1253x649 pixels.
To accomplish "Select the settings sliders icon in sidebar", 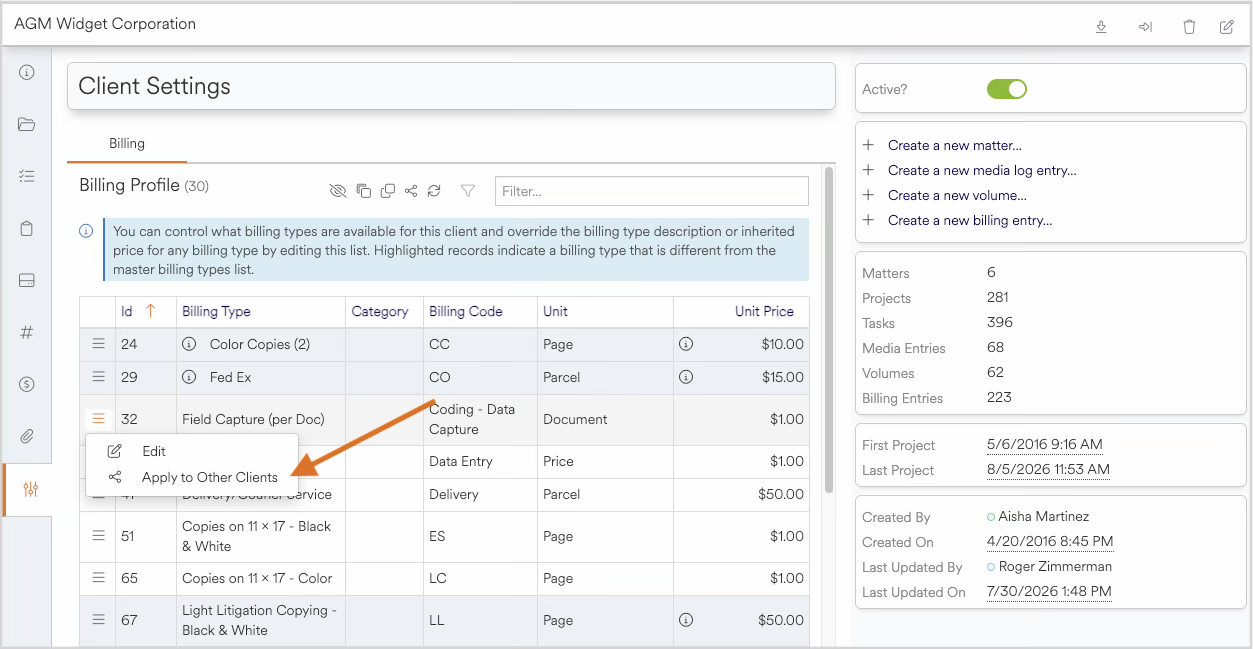I will 30,490.
